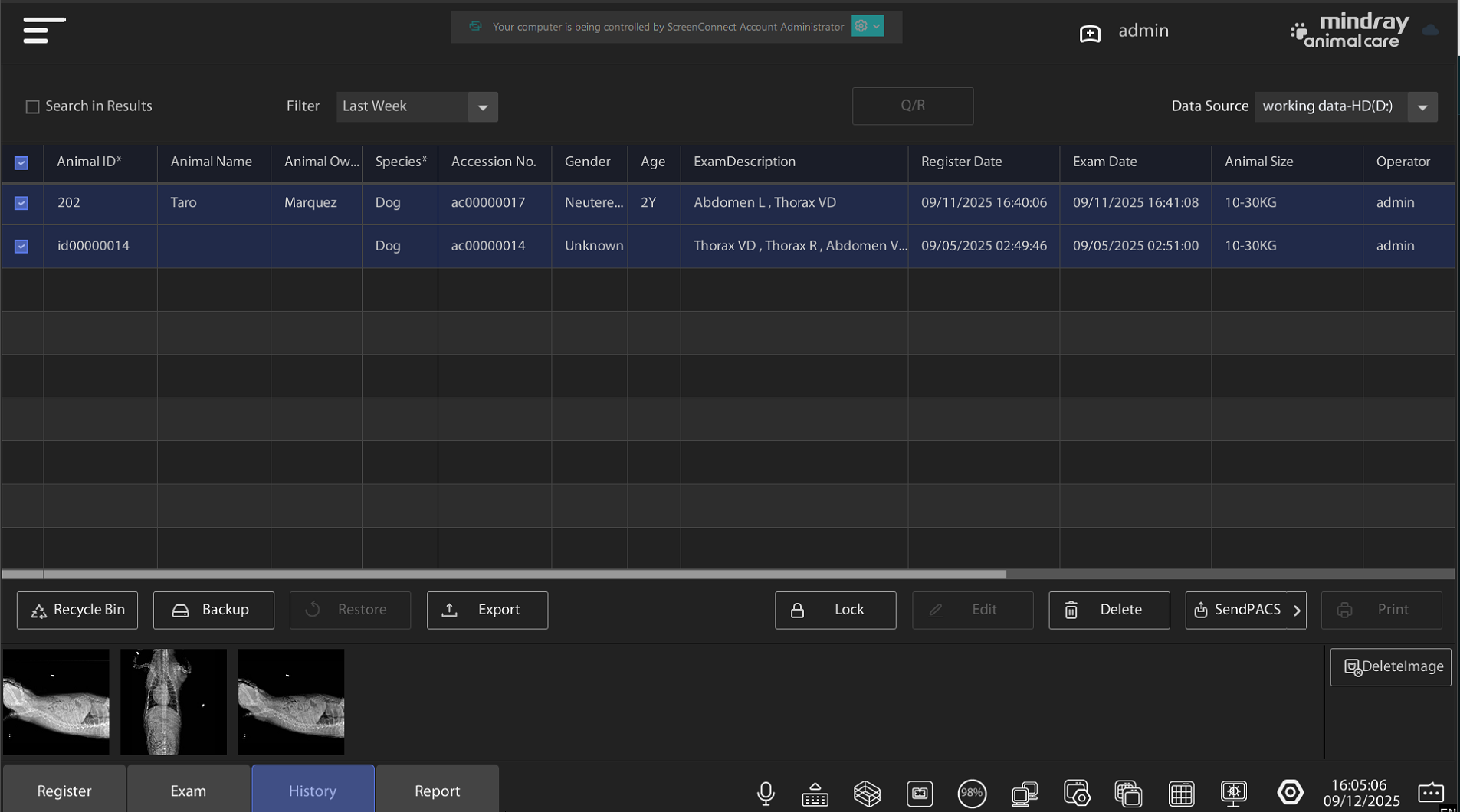This screenshot has width=1460, height=812.
Task: Select the History tab
Action: pos(313,790)
